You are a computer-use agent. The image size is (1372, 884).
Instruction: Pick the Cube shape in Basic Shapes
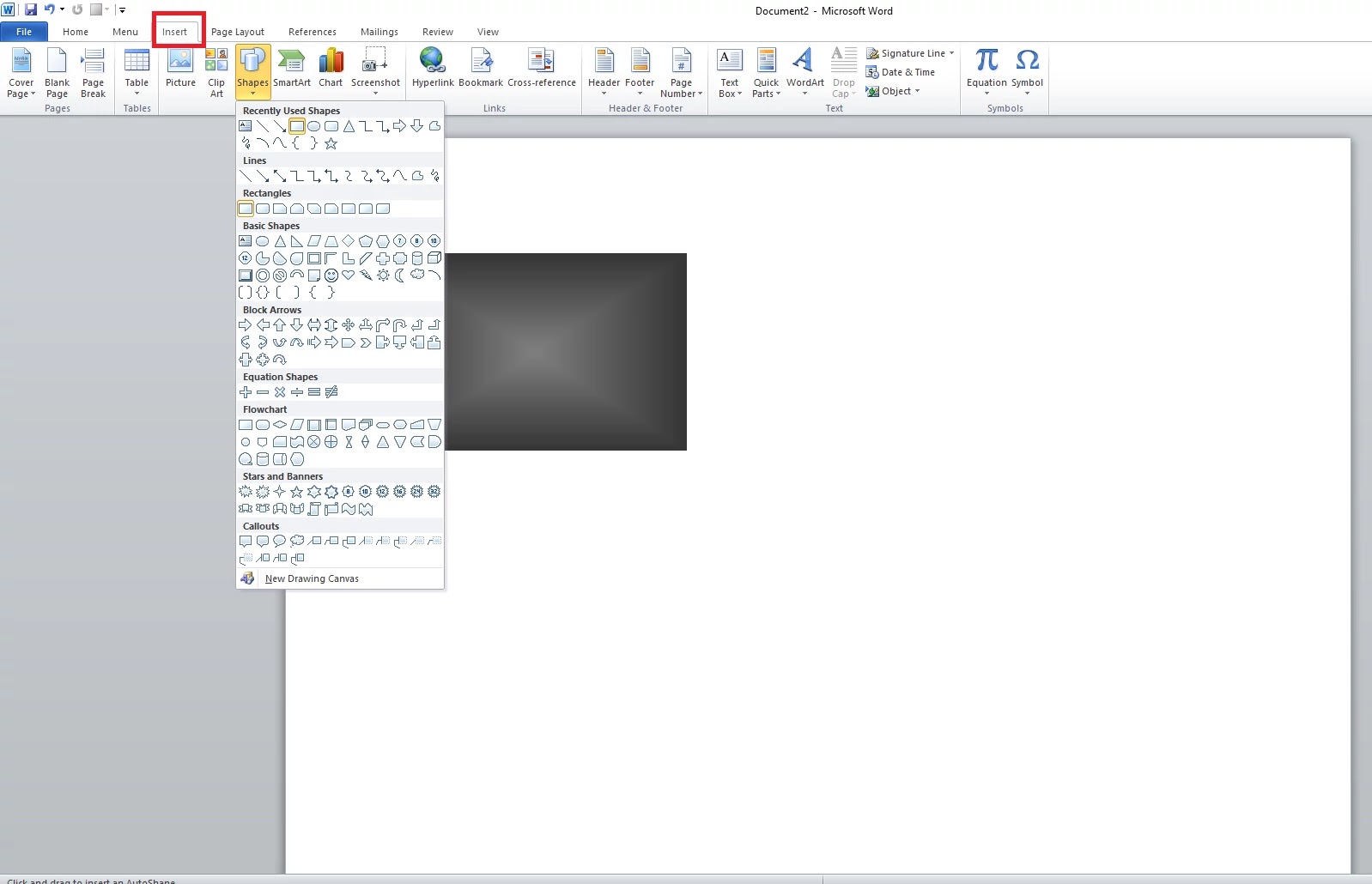[x=434, y=258]
